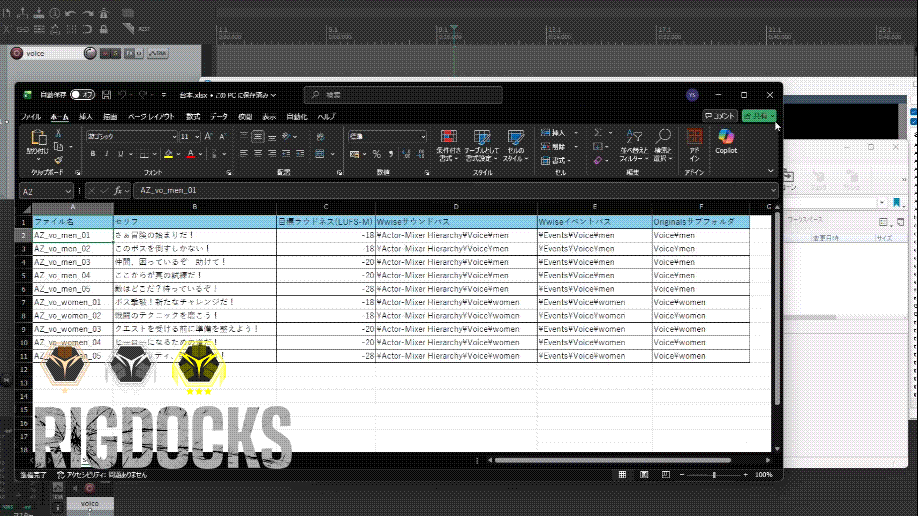Open Format as Table
The image size is (918, 516).
(x=481, y=146)
